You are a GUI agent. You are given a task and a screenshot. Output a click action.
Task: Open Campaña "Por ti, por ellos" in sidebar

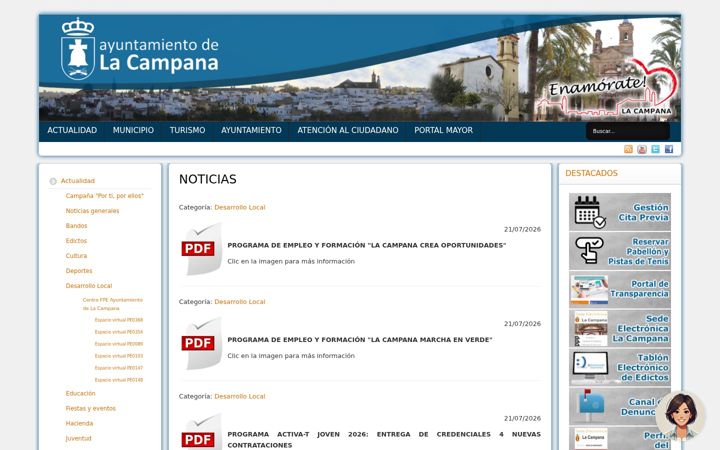coord(105,196)
